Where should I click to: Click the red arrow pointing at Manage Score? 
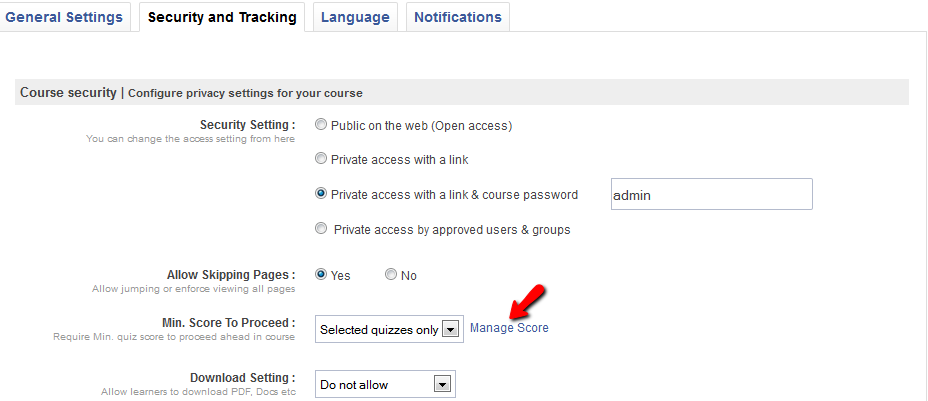pos(526,298)
